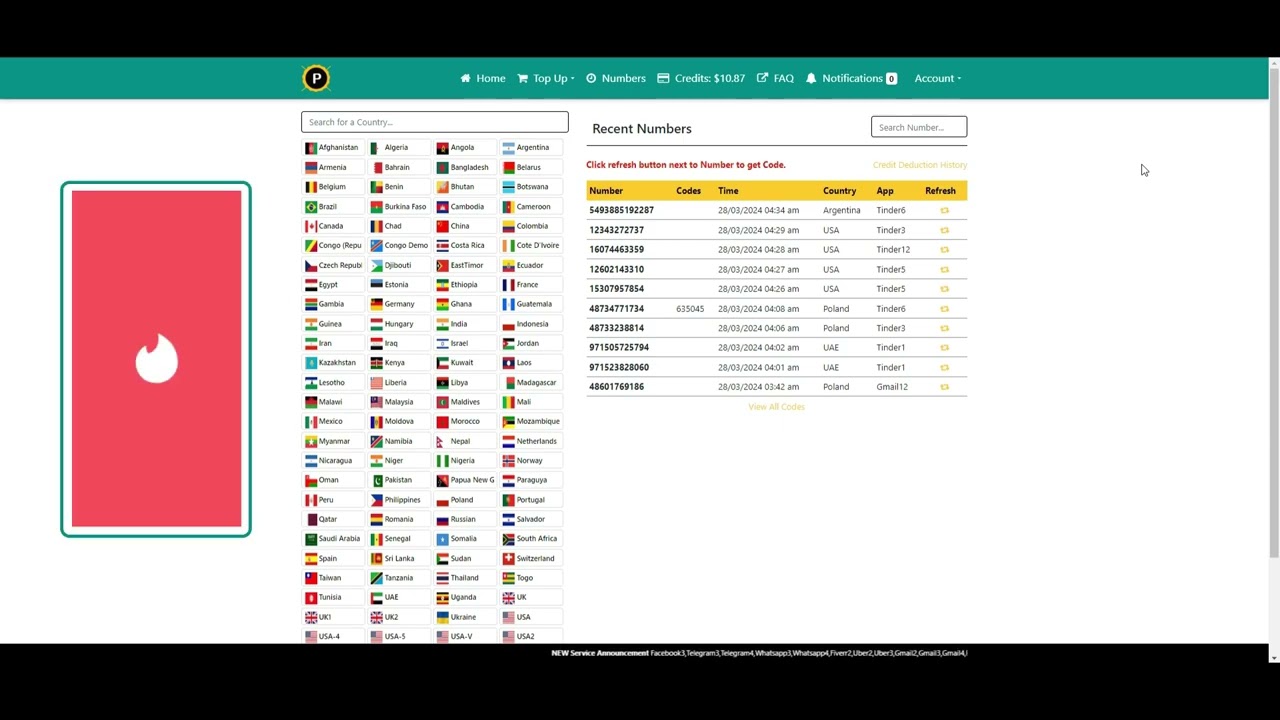
Task: Click the Time column header
Action: point(728,190)
